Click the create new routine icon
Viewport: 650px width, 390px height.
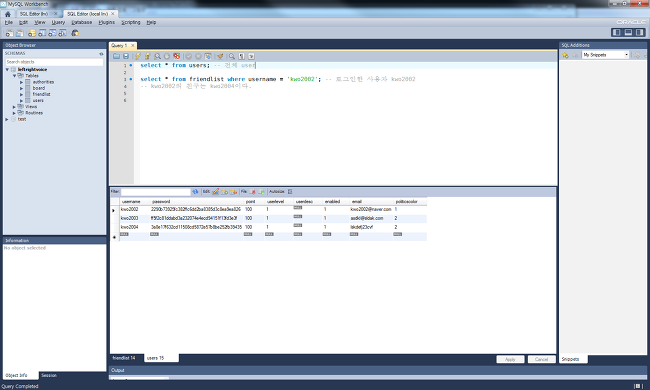pos(62,33)
